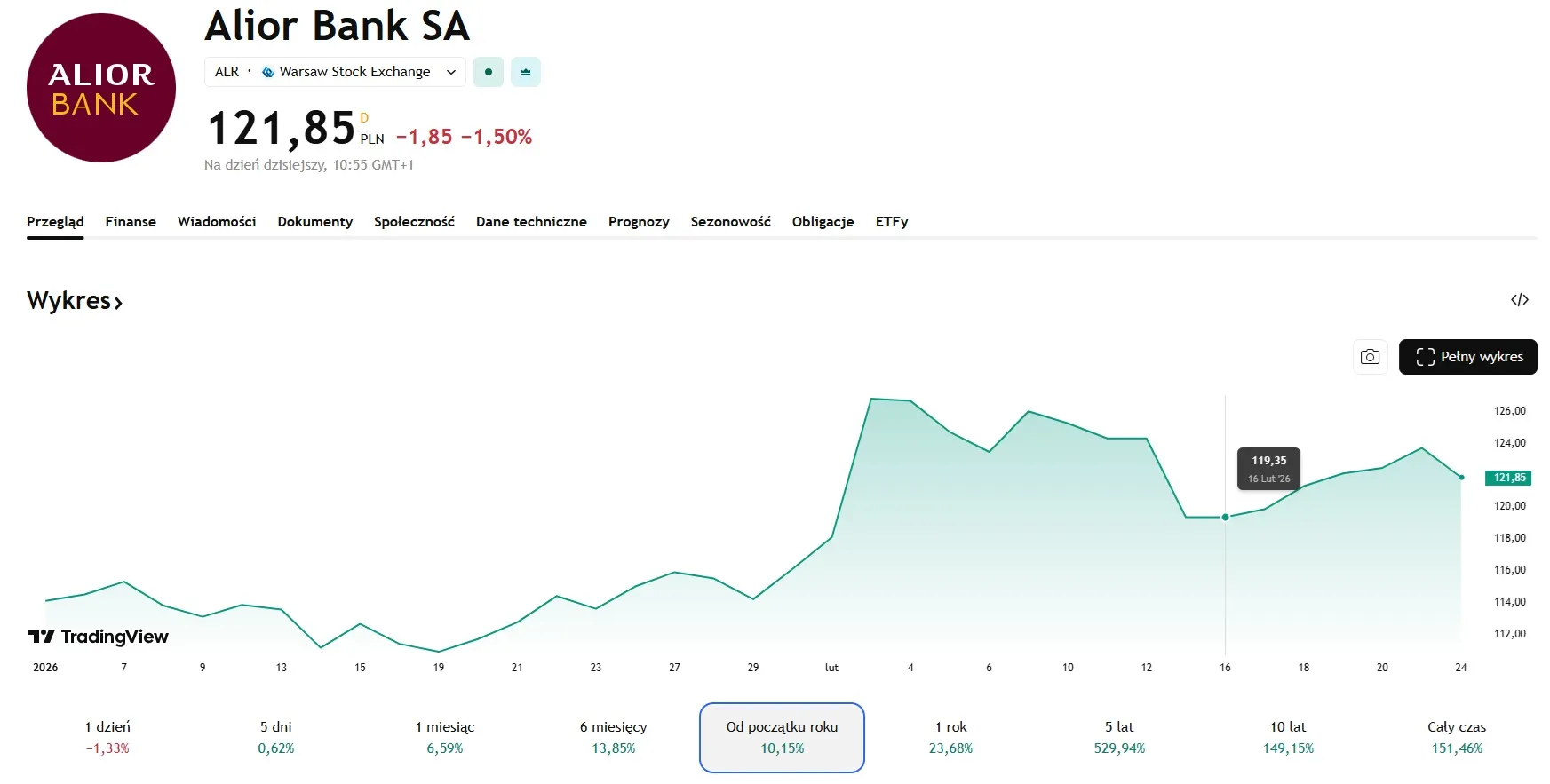Open the full chart with Pełny wykres
The image size is (1550, 784).
point(1467,357)
